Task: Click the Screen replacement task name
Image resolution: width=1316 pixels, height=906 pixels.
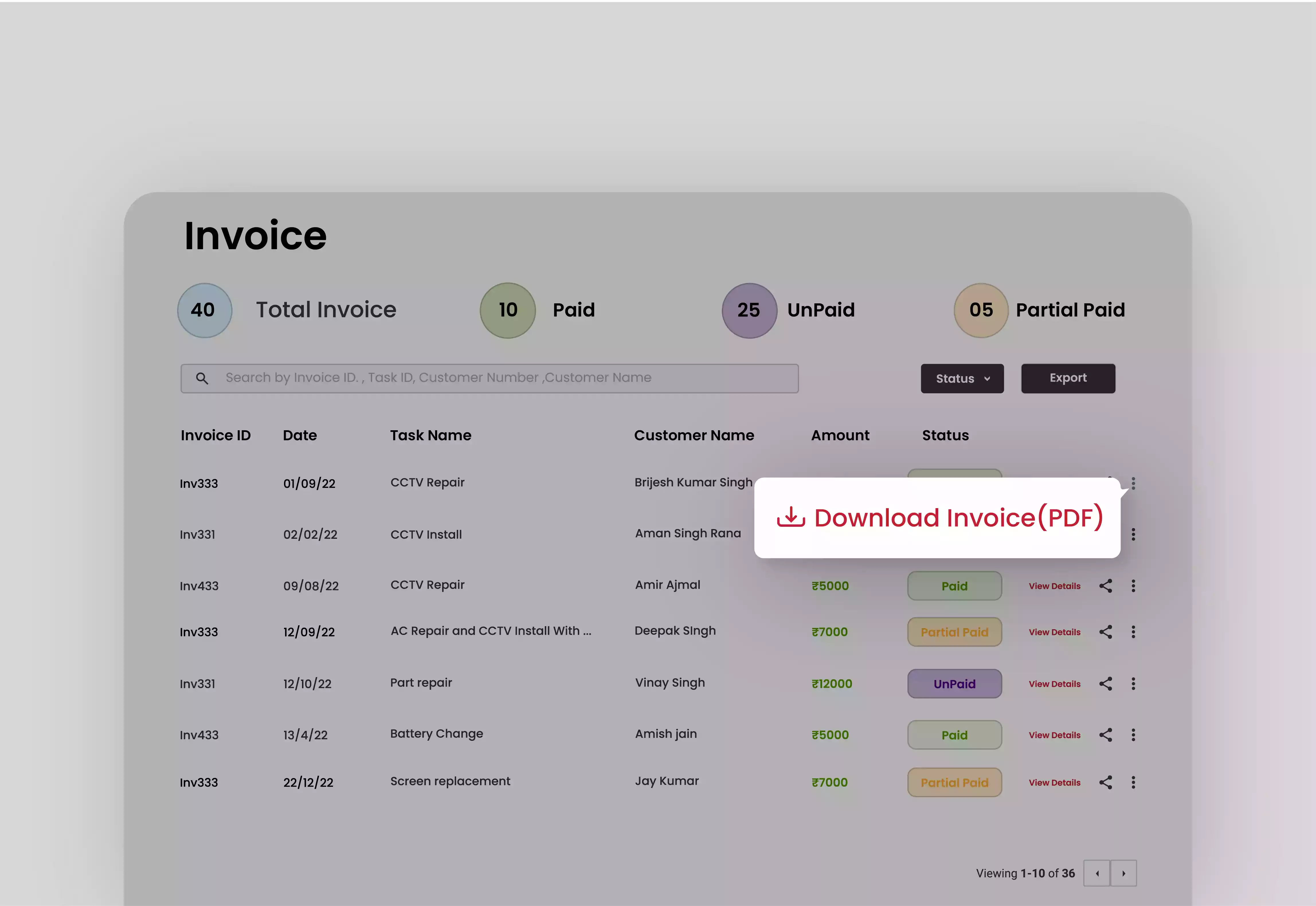Action: (x=450, y=781)
